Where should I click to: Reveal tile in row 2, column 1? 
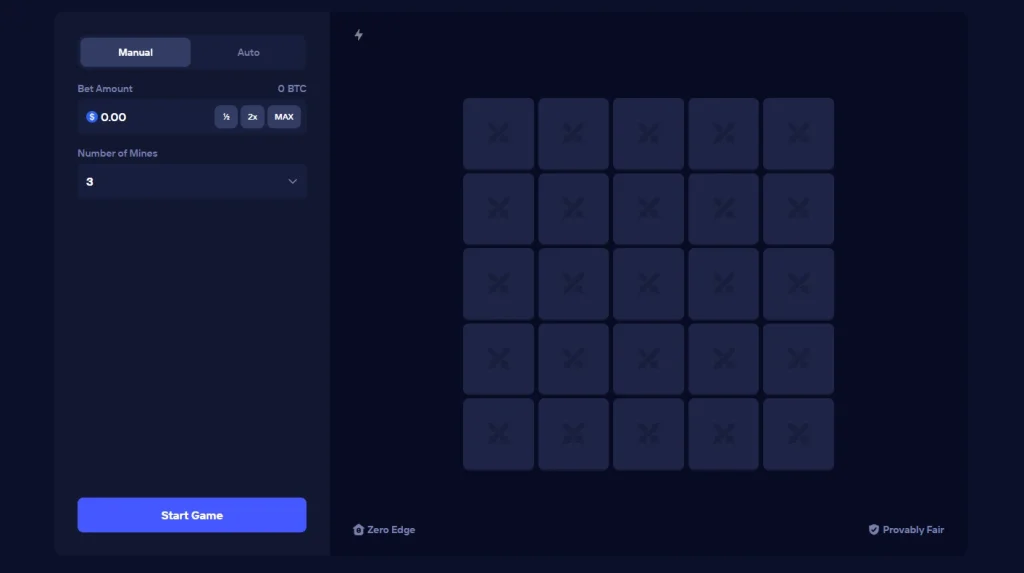pyautogui.click(x=498, y=209)
